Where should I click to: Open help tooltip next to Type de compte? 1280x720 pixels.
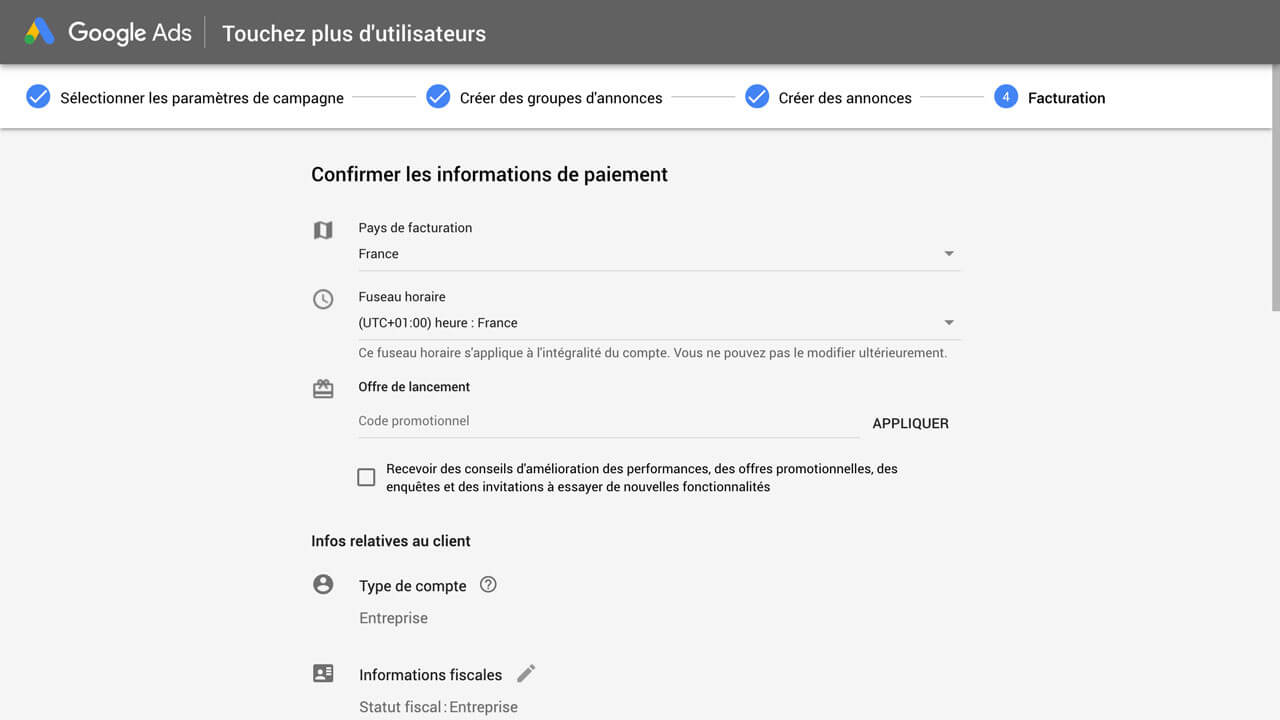tap(488, 585)
